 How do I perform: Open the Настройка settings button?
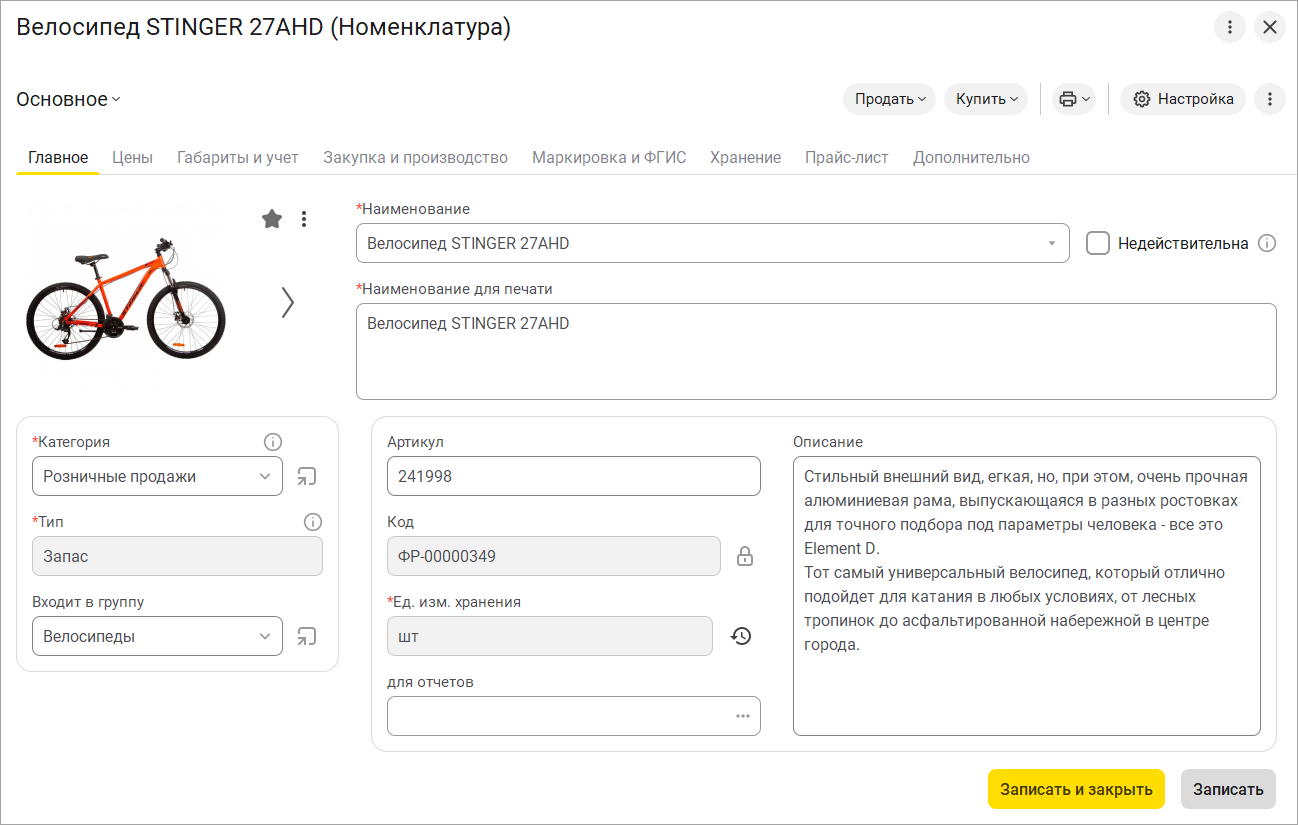coord(1183,99)
